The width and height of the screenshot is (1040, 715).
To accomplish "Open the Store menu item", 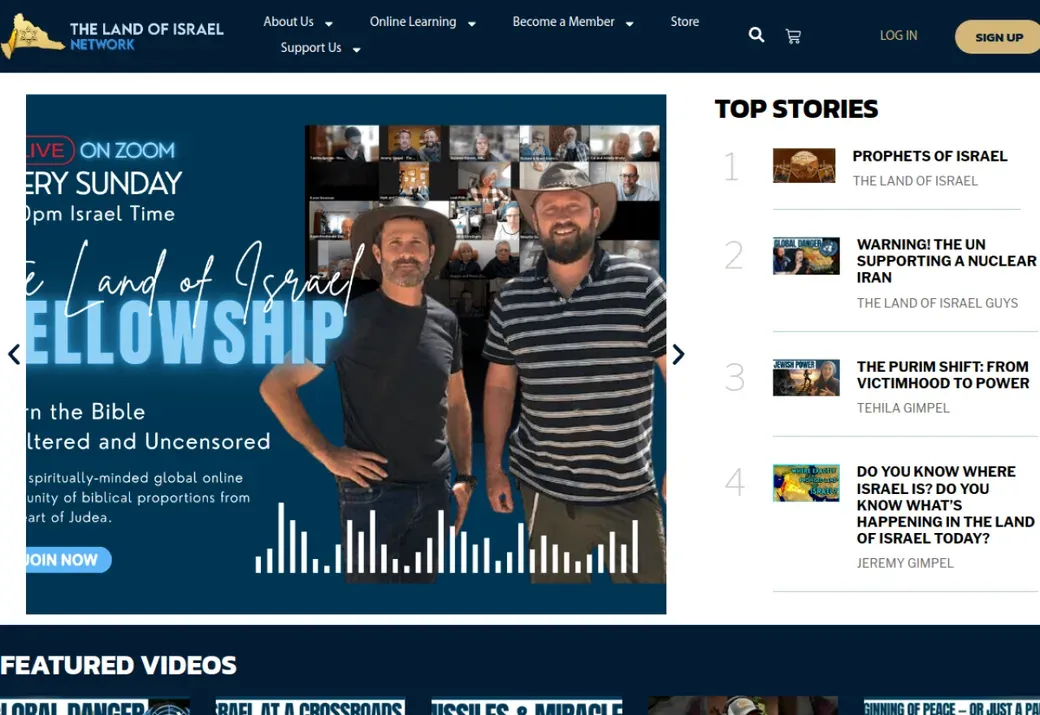I will [x=684, y=22].
